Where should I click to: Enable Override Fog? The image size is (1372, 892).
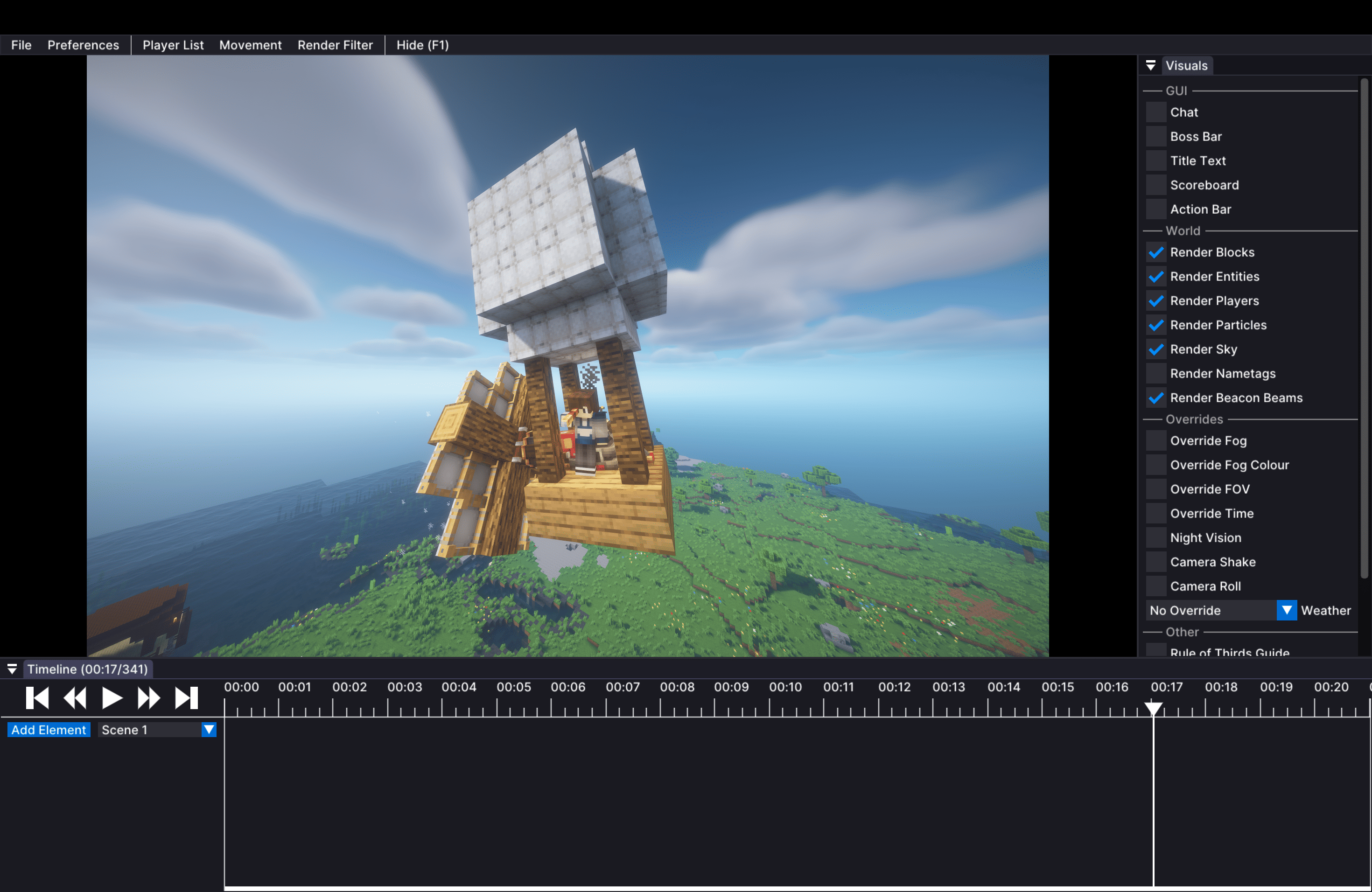(1156, 441)
